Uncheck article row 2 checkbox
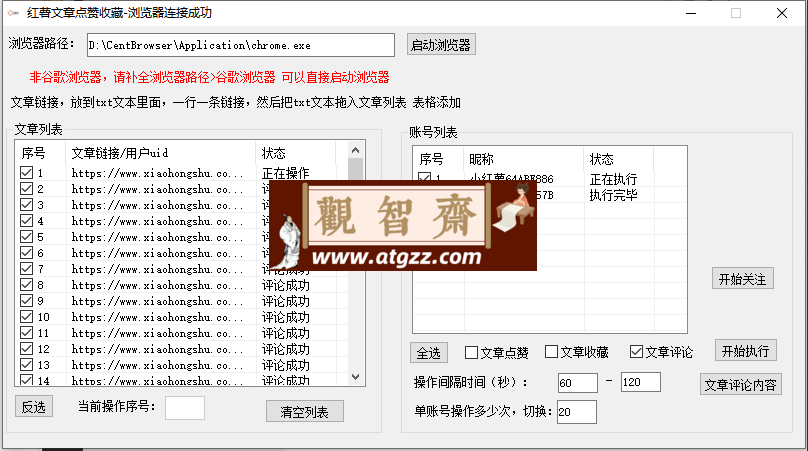This screenshot has width=808, height=451. (x=26, y=189)
